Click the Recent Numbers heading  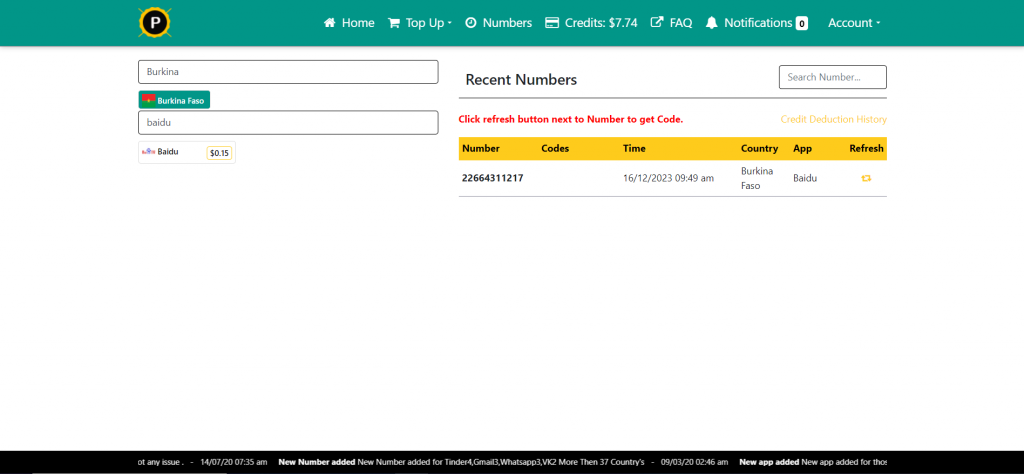pyautogui.click(x=521, y=80)
